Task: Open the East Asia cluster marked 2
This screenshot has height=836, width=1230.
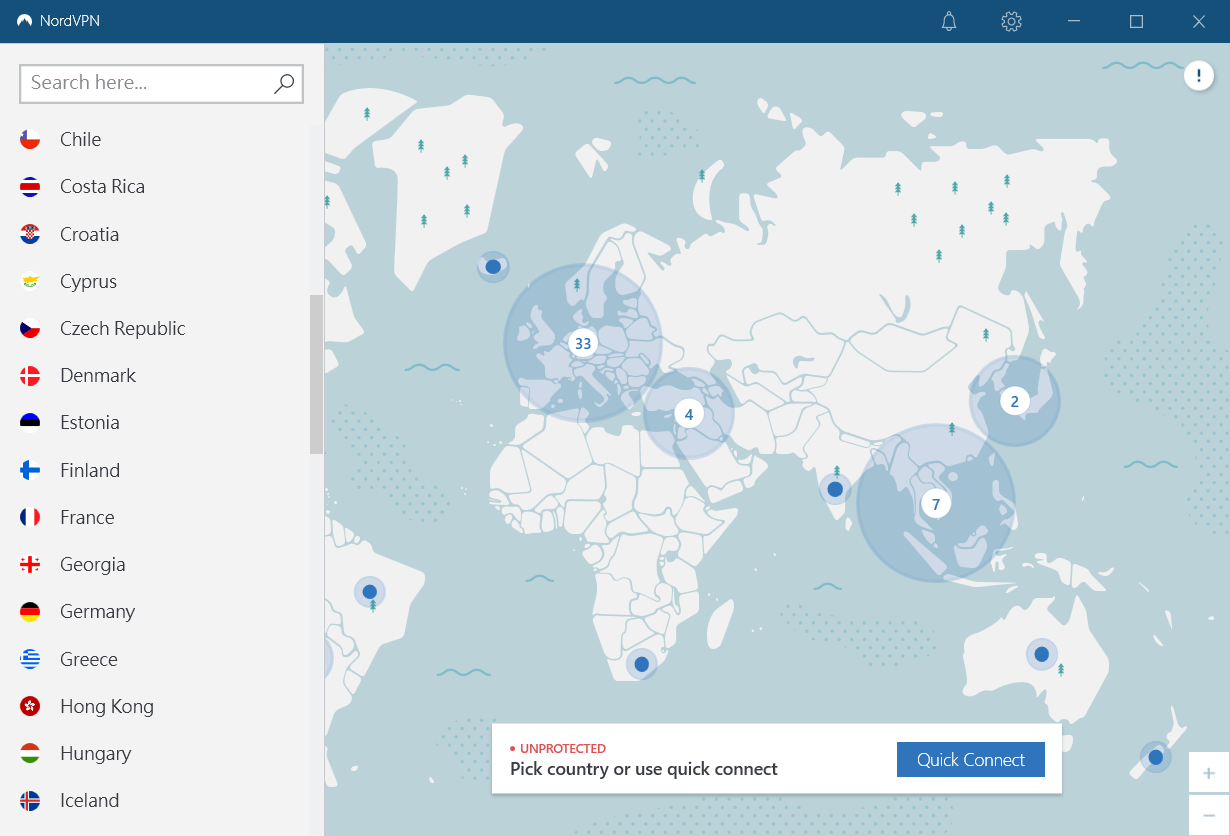Action: [x=1014, y=401]
